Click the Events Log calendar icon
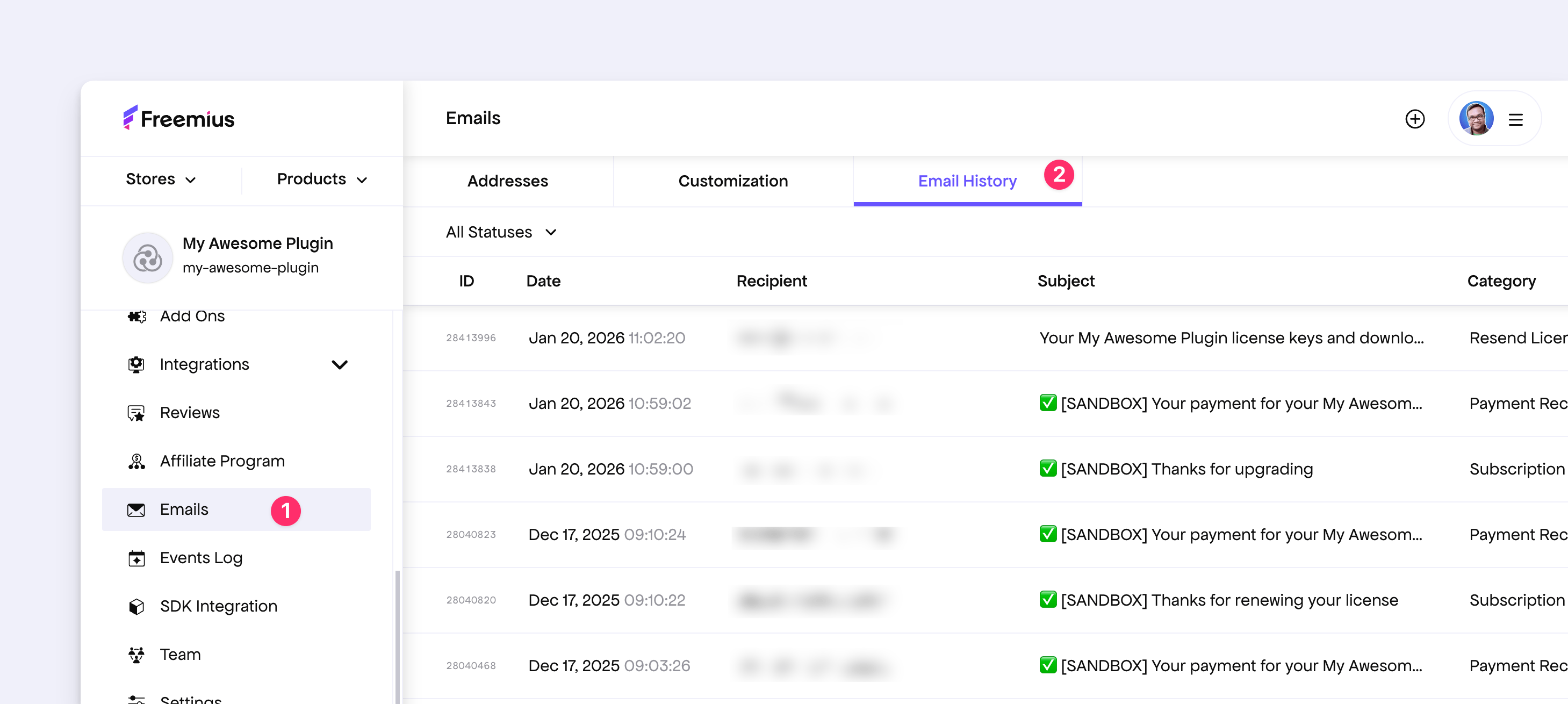Image resolution: width=1568 pixels, height=704 pixels. click(x=136, y=558)
